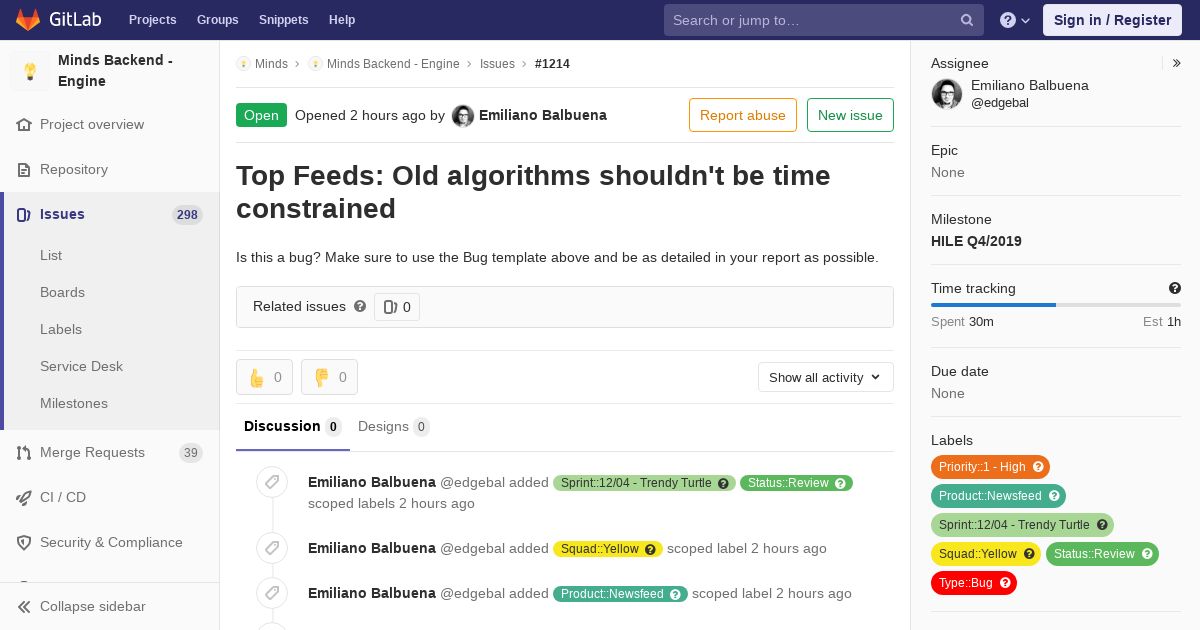
Task: Click the Report abuse button
Action: coord(743,115)
